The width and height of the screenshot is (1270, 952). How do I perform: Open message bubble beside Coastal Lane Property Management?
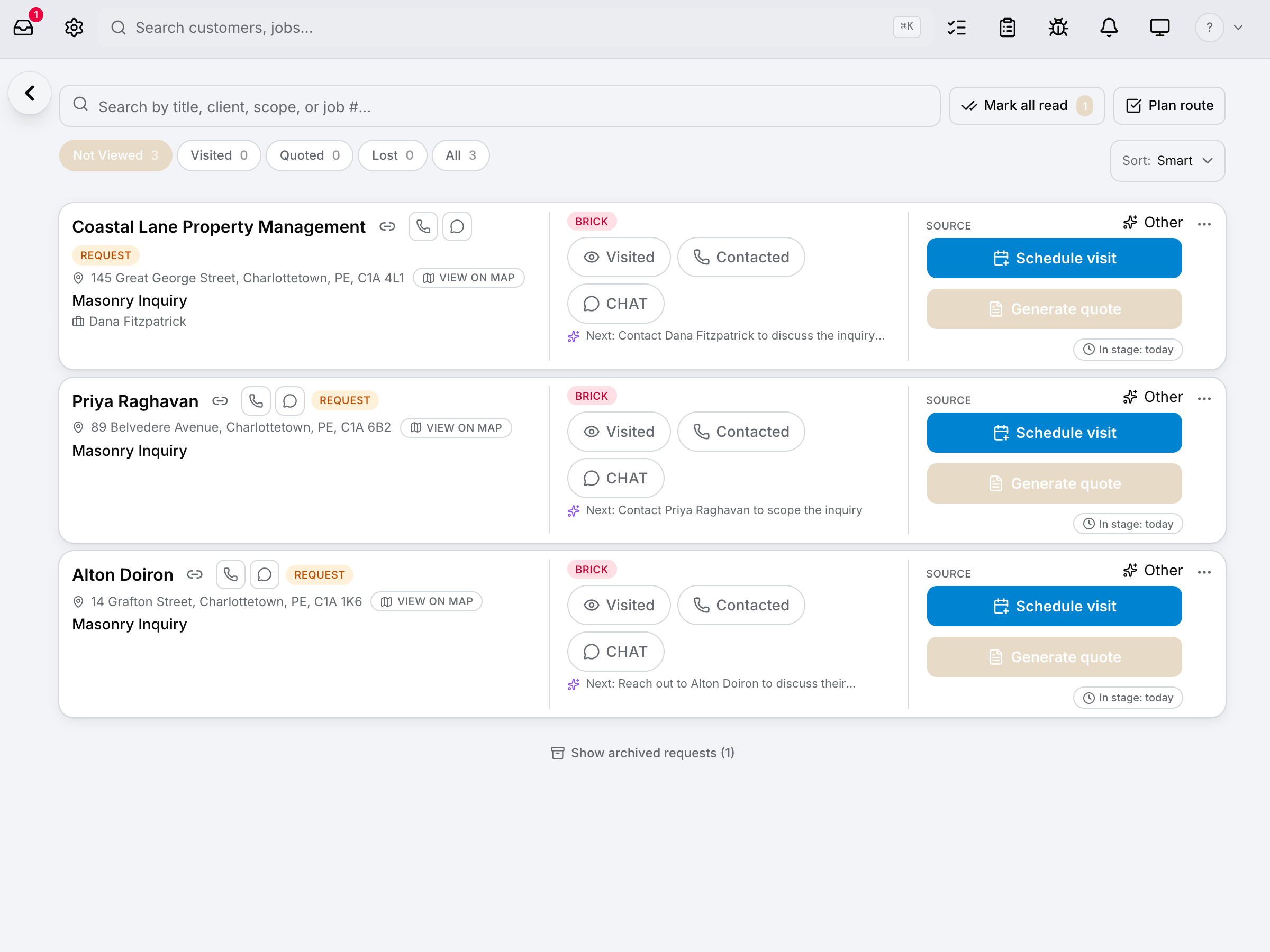tap(457, 227)
